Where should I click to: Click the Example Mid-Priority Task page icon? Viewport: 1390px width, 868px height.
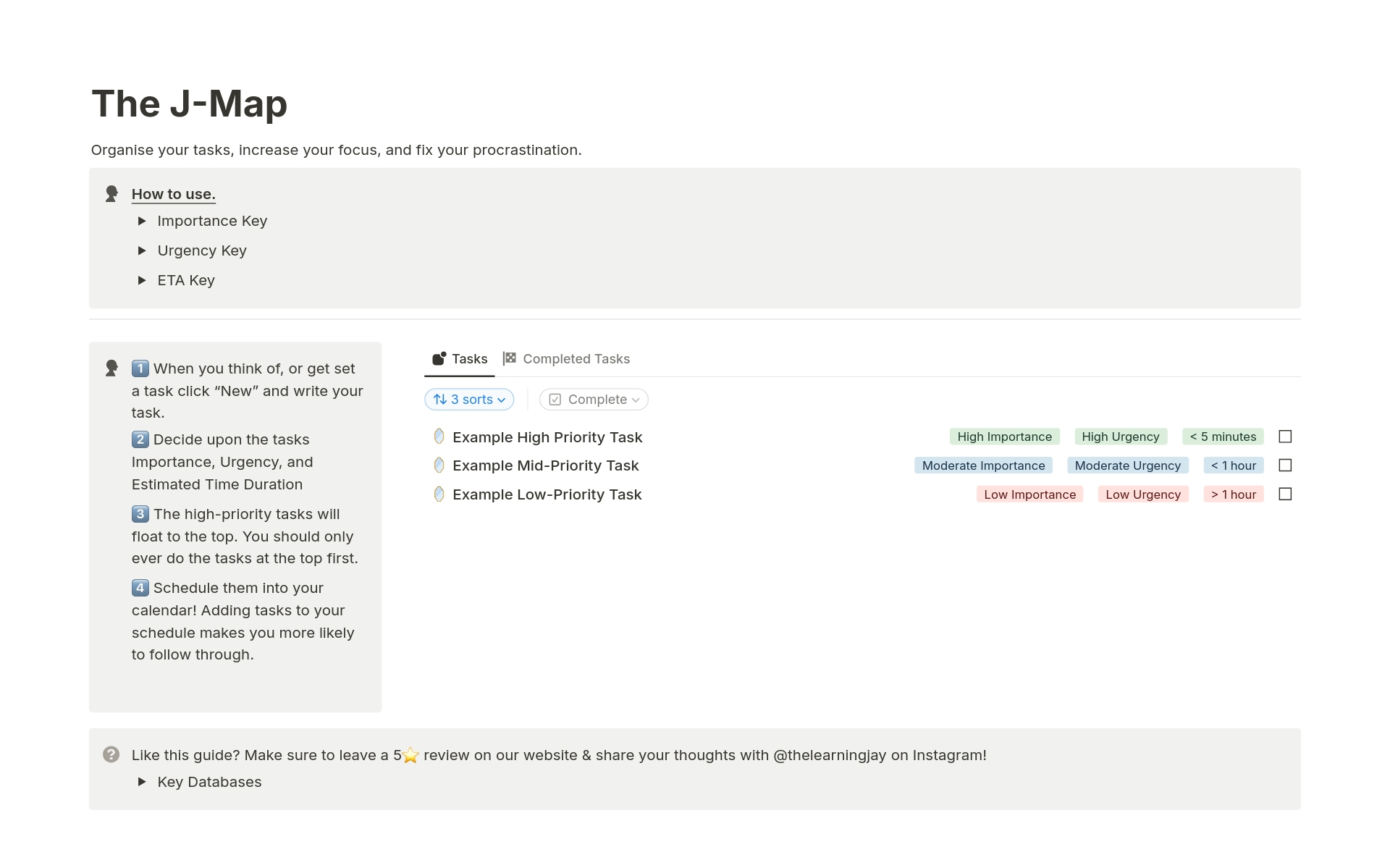click(439, 465)
